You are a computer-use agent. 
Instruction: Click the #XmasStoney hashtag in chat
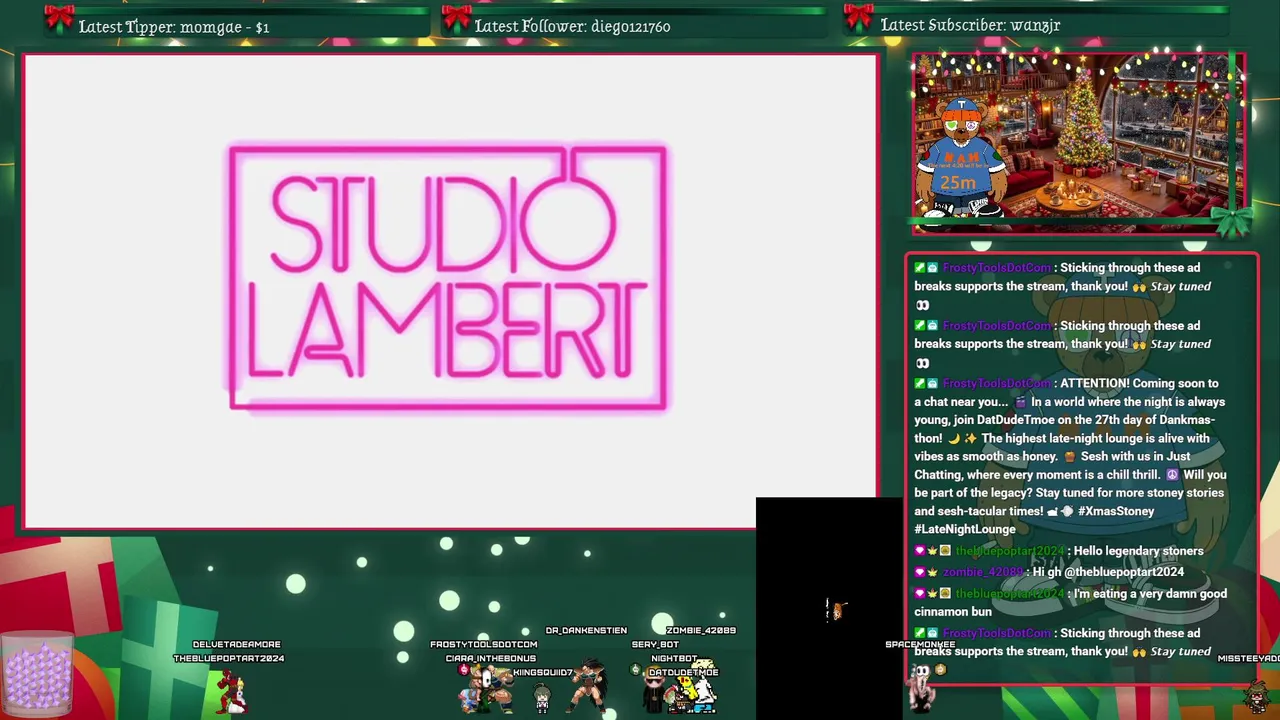1116,511
